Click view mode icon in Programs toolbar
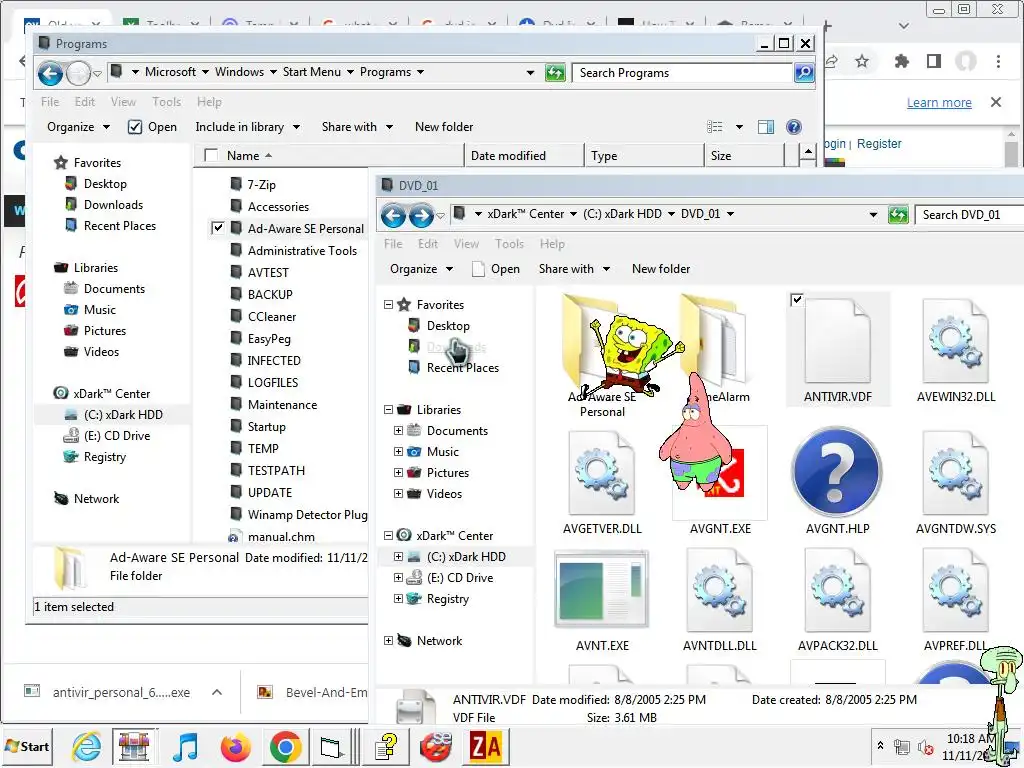 click(x=714, y=127)
